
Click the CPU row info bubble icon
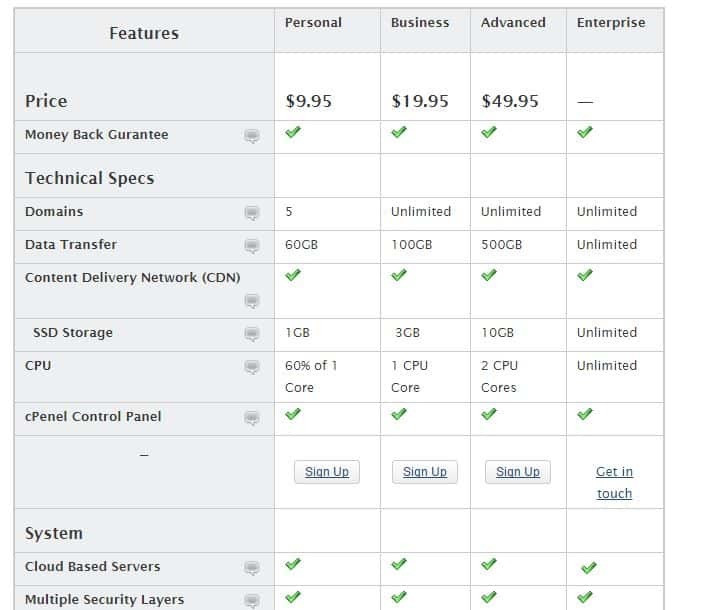point(252,367)
